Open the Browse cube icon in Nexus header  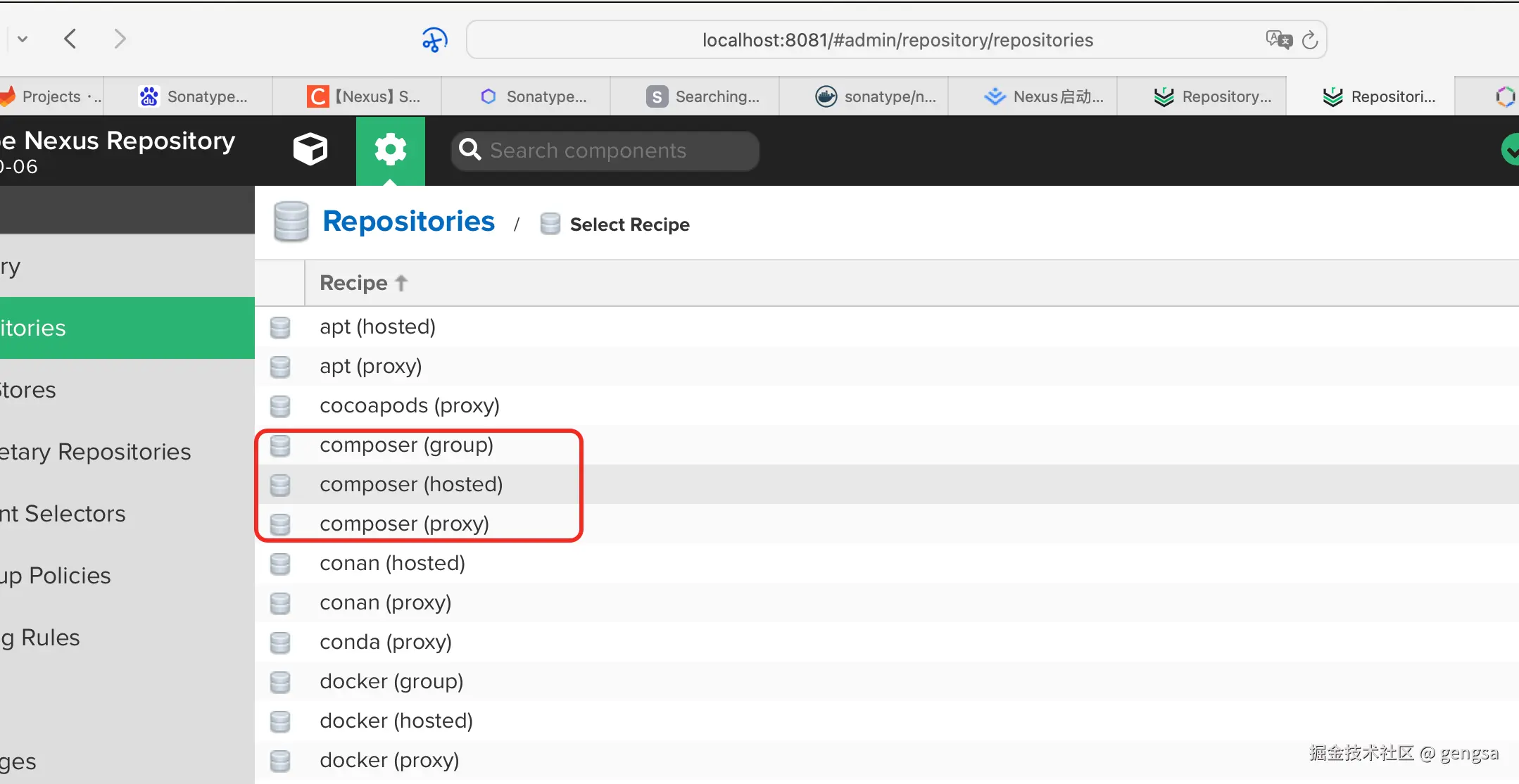310,149
